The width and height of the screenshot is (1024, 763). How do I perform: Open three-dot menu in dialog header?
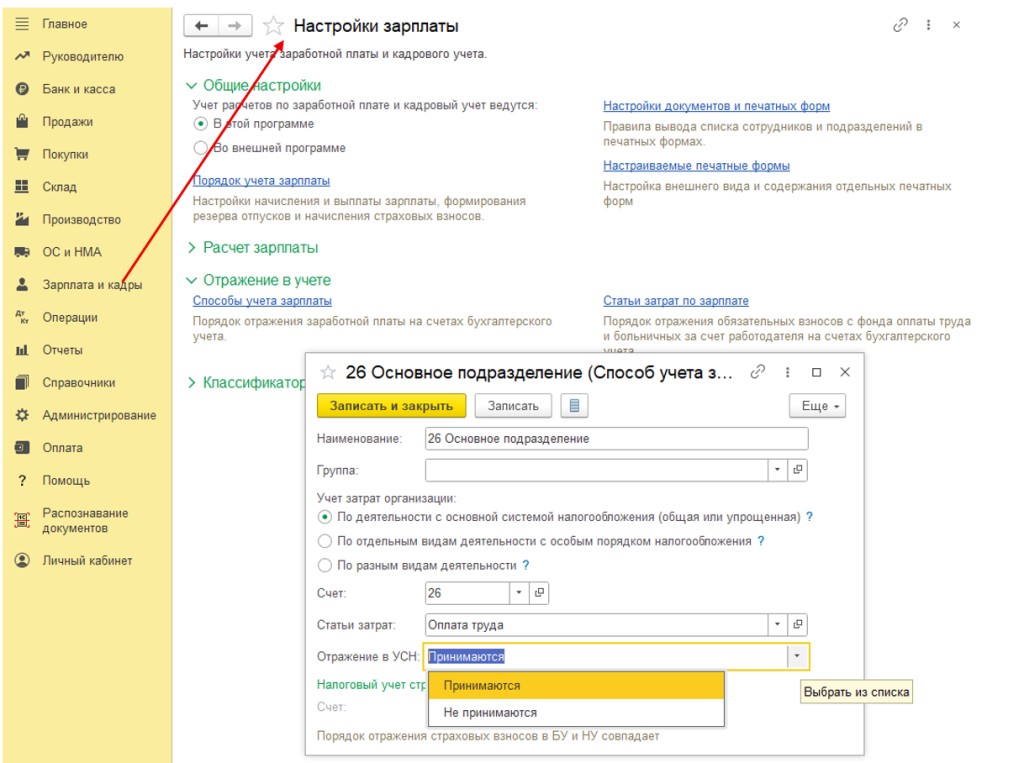point(788,372)
